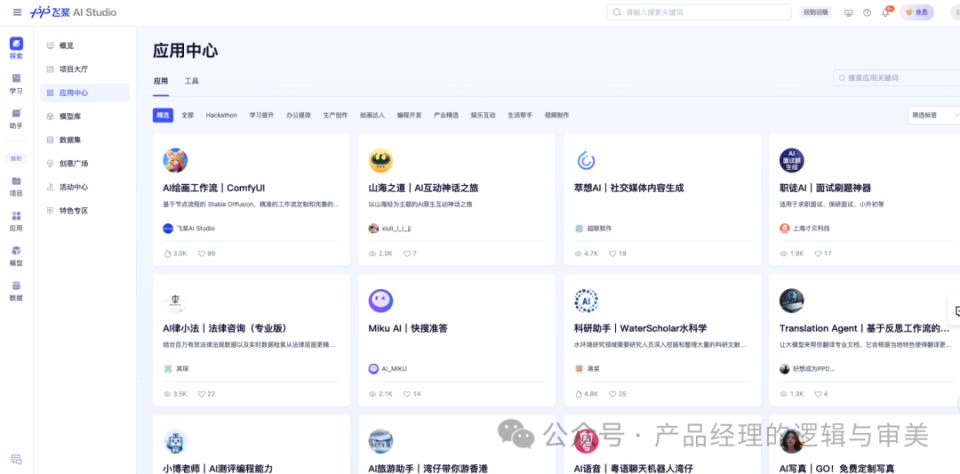Click the 小博老师 app icon
This screenshot has height=474, width=960.
point(175,441)
